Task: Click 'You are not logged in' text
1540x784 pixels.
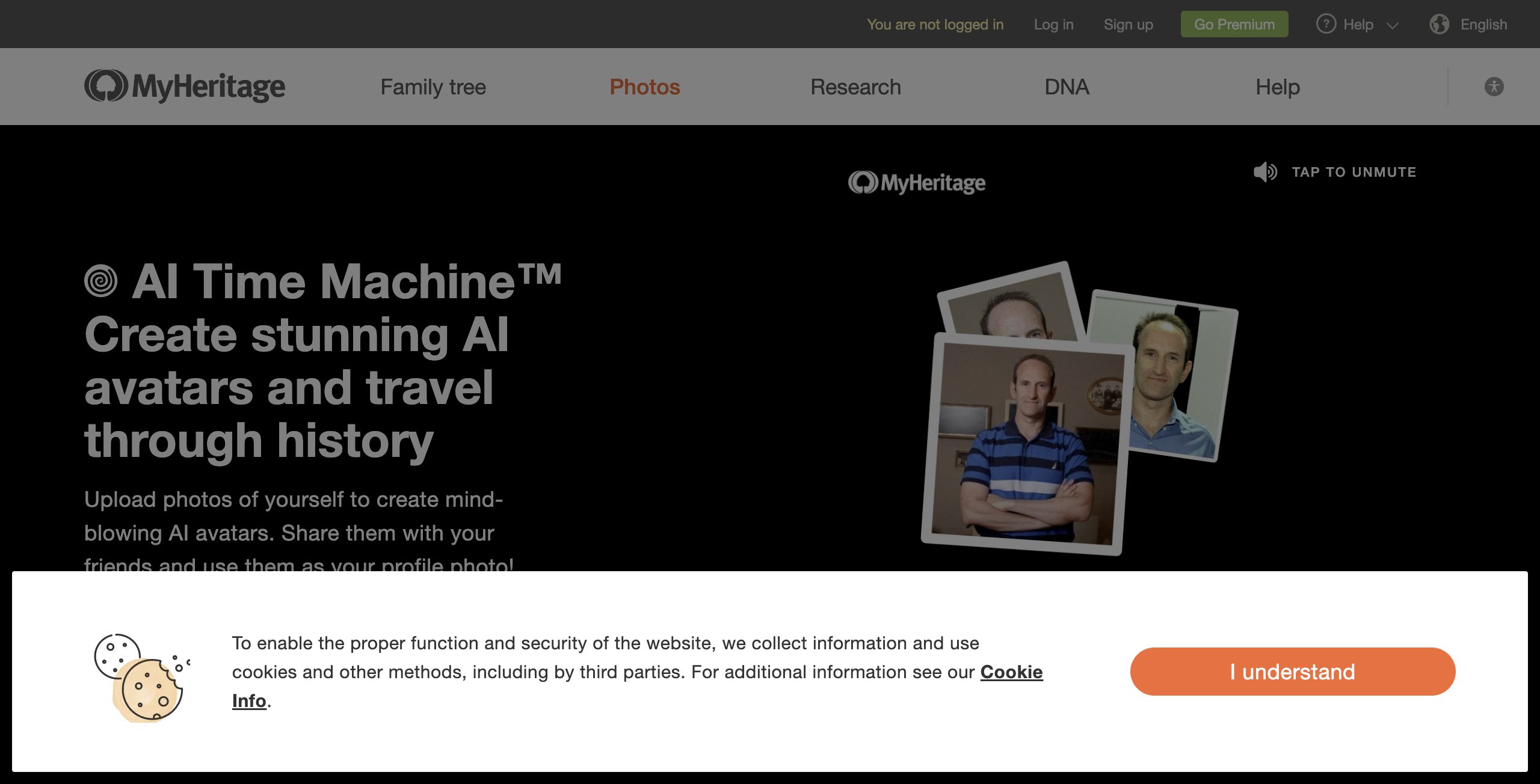Action: (x=935, y=25)
